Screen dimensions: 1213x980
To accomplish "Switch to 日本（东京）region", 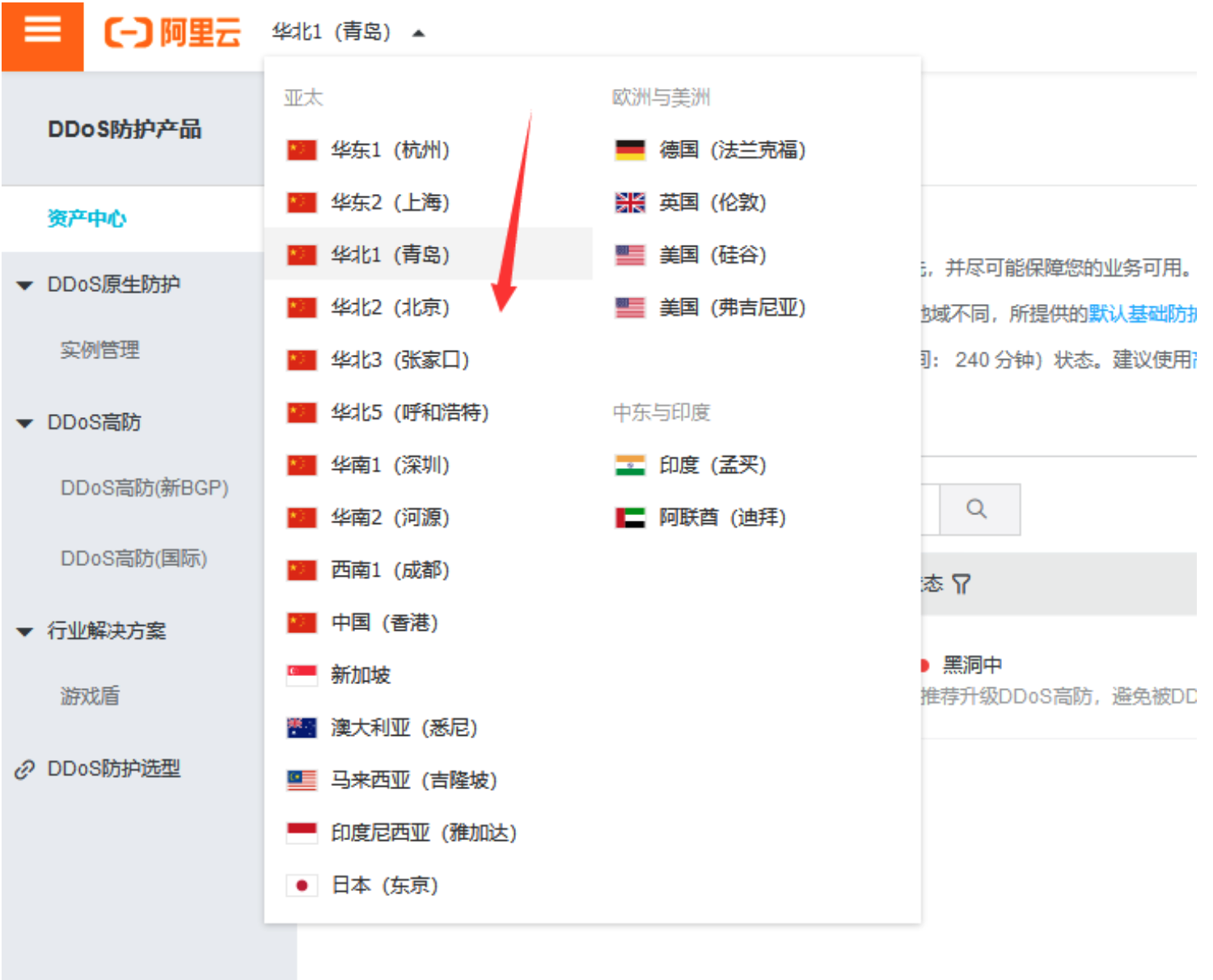I will point(428,885).
